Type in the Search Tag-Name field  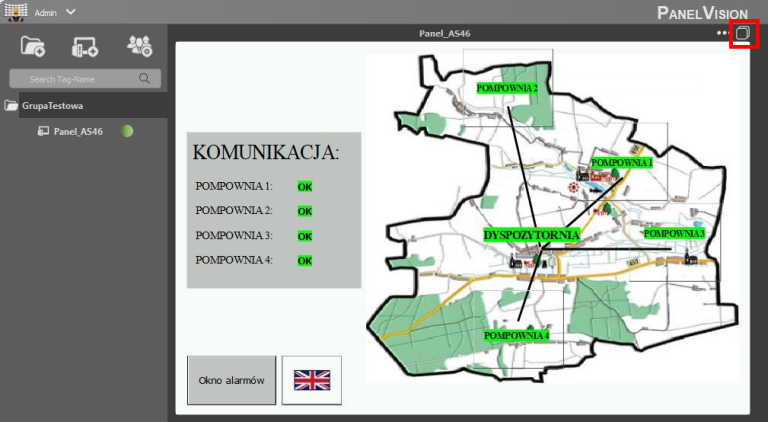pyautogui.click(x=75, y=79)
